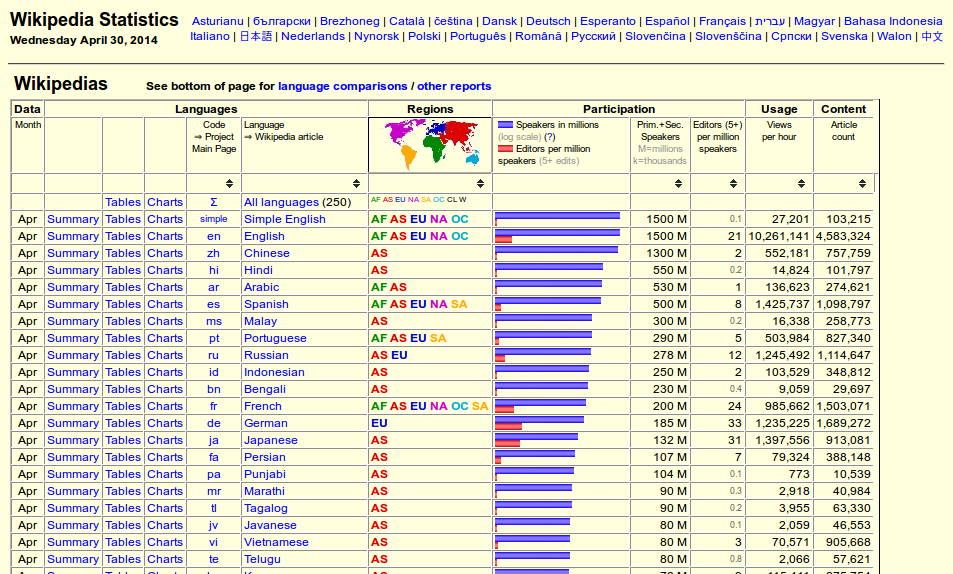This screenshot has height=574, width=953.
Task: Open Tables for Japanese row
Action: pyautogui.click(x=123, y=440)
